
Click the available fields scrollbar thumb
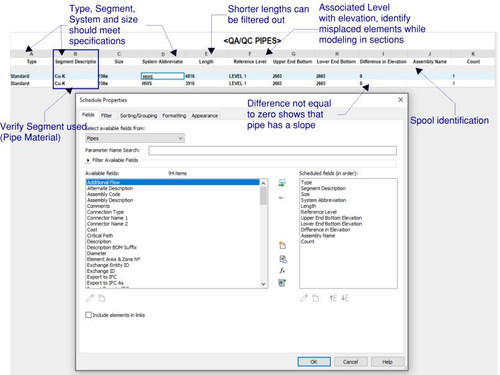[x=263, y=195]
